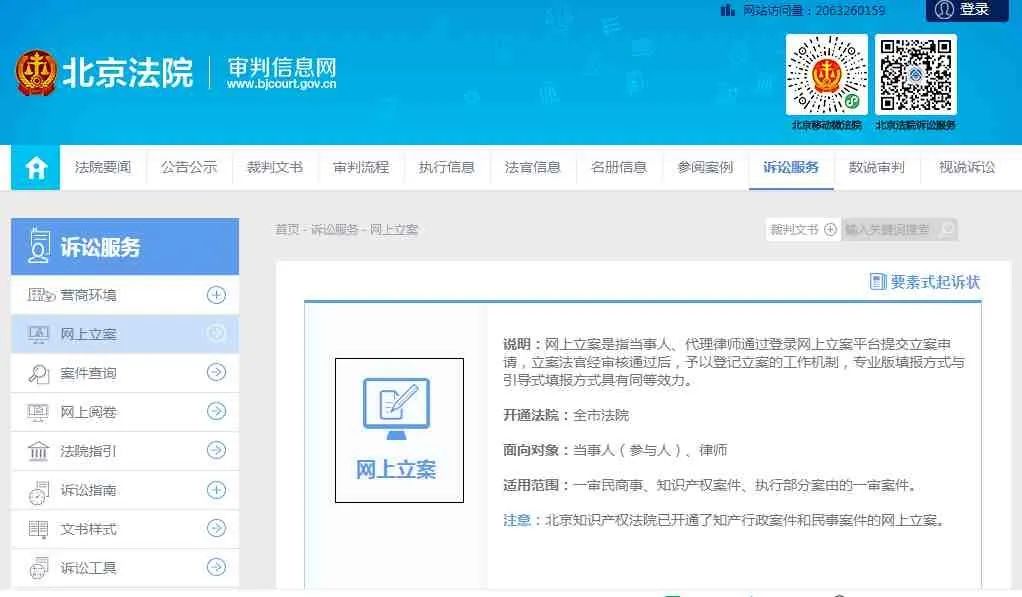Select the 文书样式 sidebar item
The image size is (1022, 597).
125,529
